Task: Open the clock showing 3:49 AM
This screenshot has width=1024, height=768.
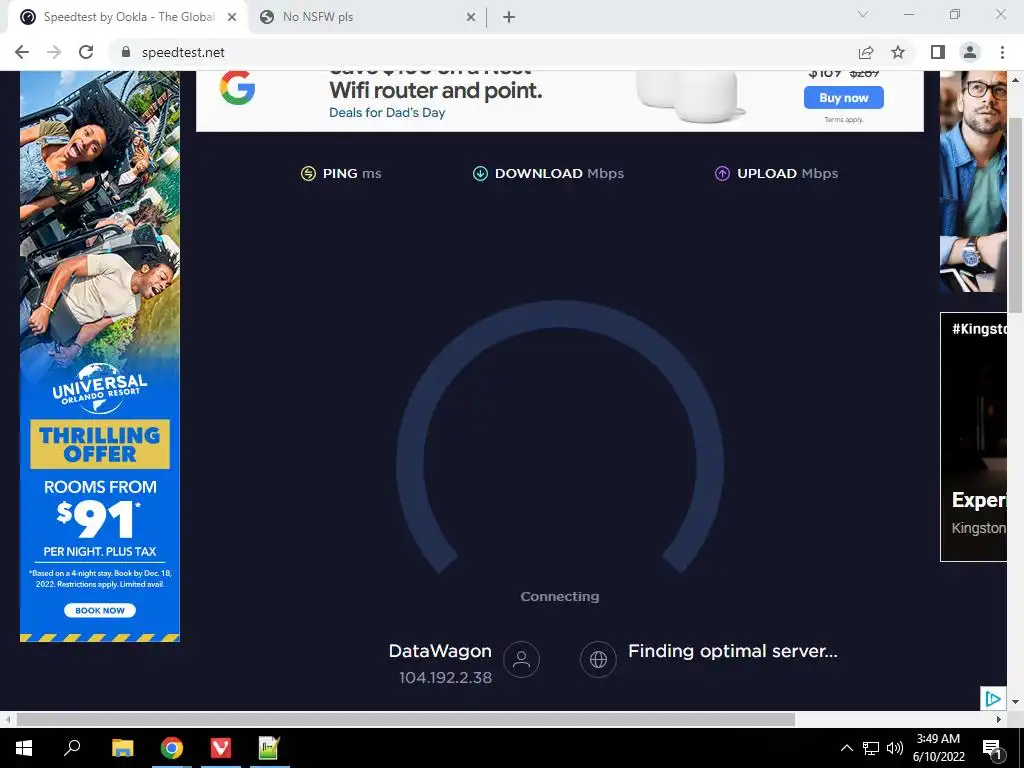Action: [938, 748]
